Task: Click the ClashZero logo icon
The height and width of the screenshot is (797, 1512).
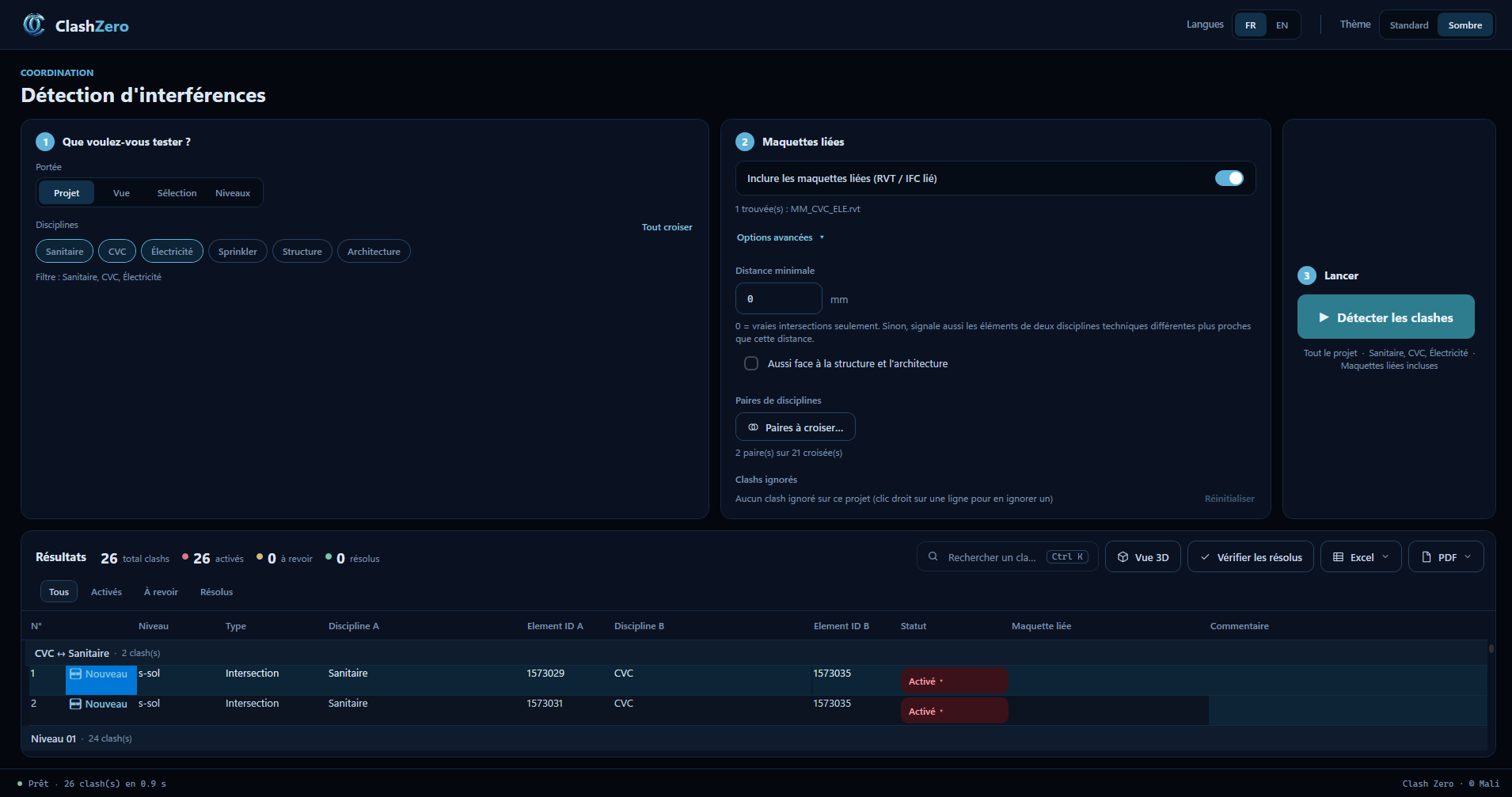Action: (33, 25)
